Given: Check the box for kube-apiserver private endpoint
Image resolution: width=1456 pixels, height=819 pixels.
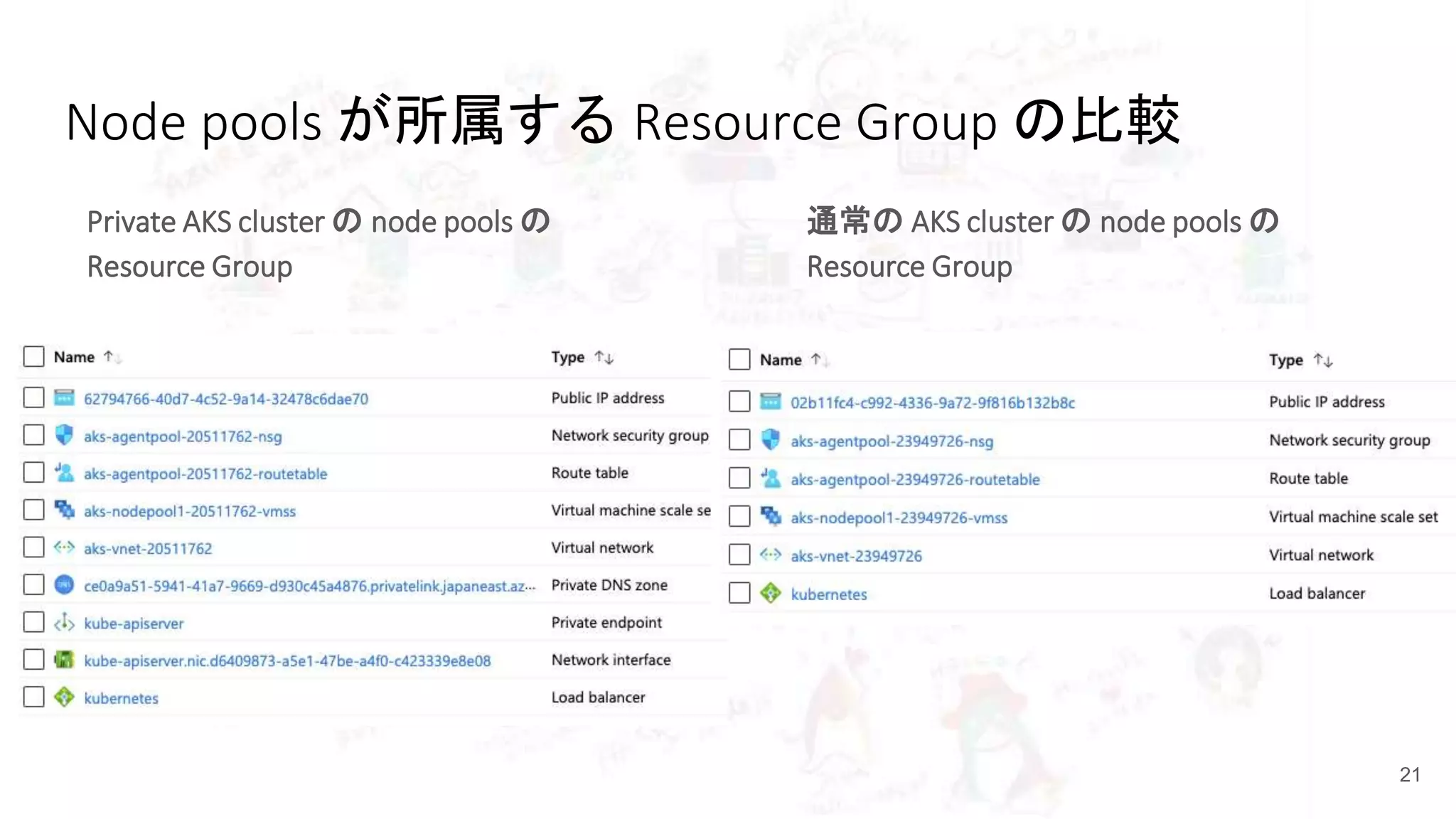Looking at the screenshot, I should tap(33, 622).
